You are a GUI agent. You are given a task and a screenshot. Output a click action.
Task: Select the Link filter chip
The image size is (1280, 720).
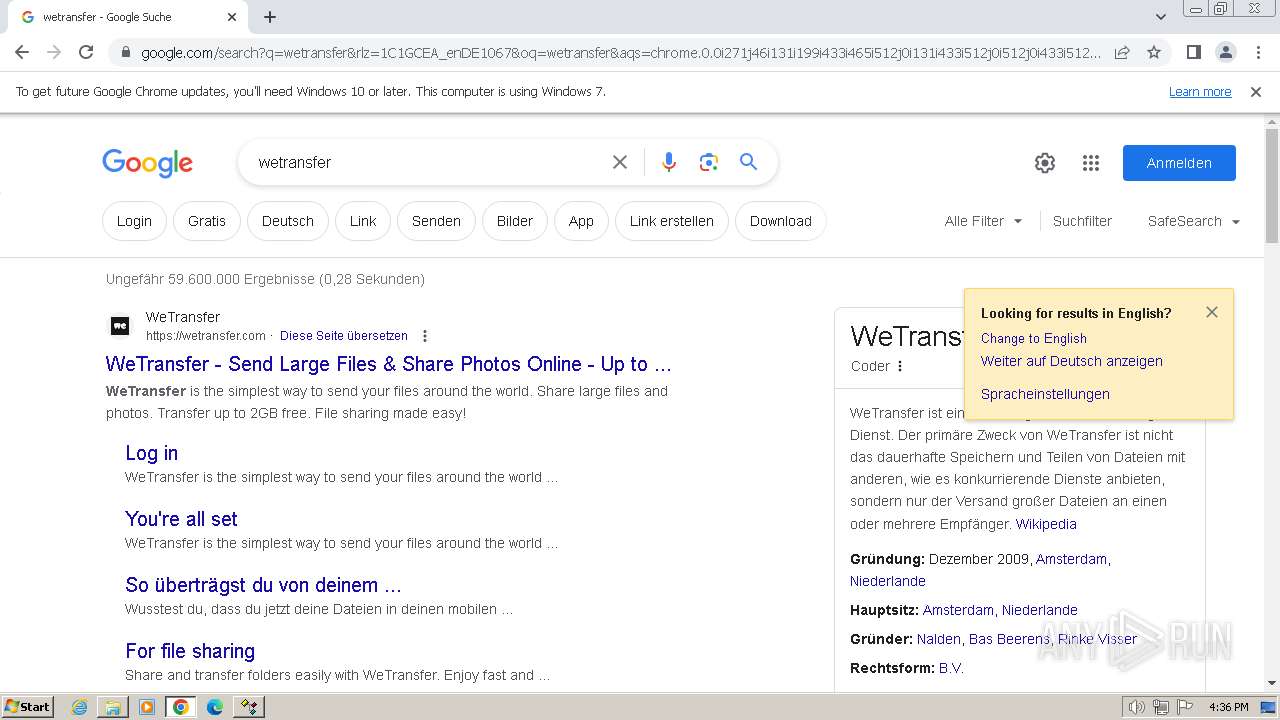[363, 221]
